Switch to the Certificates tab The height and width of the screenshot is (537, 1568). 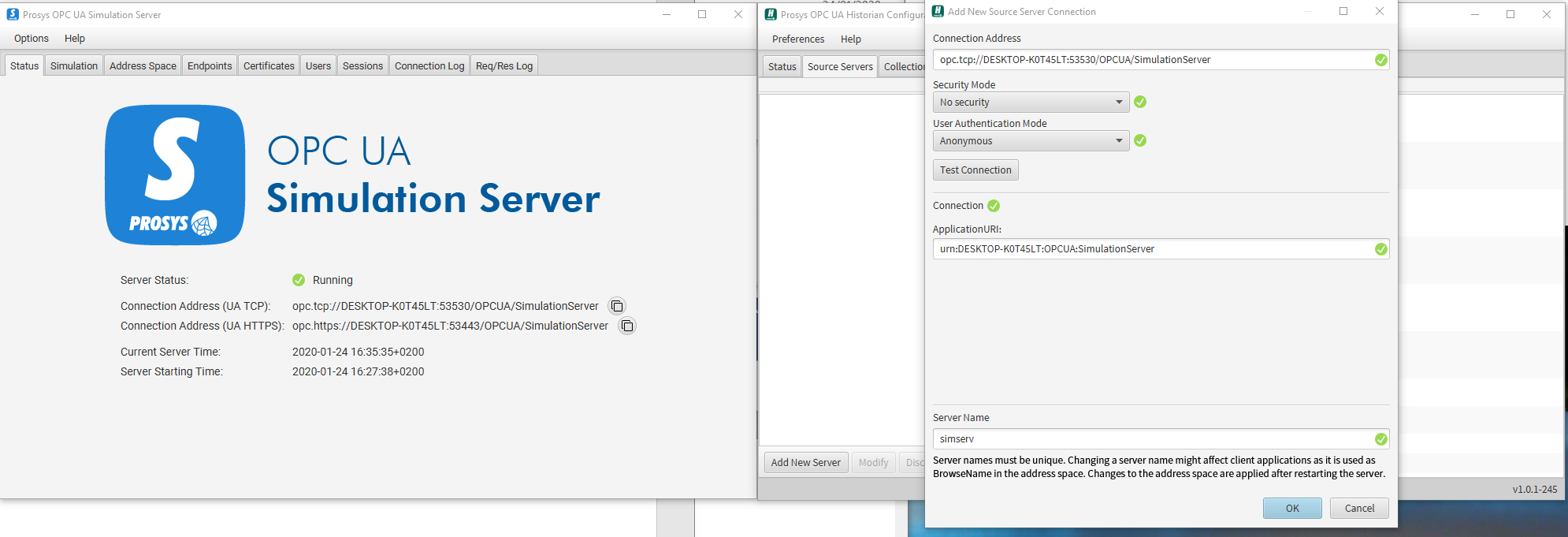tap(269, 65)
